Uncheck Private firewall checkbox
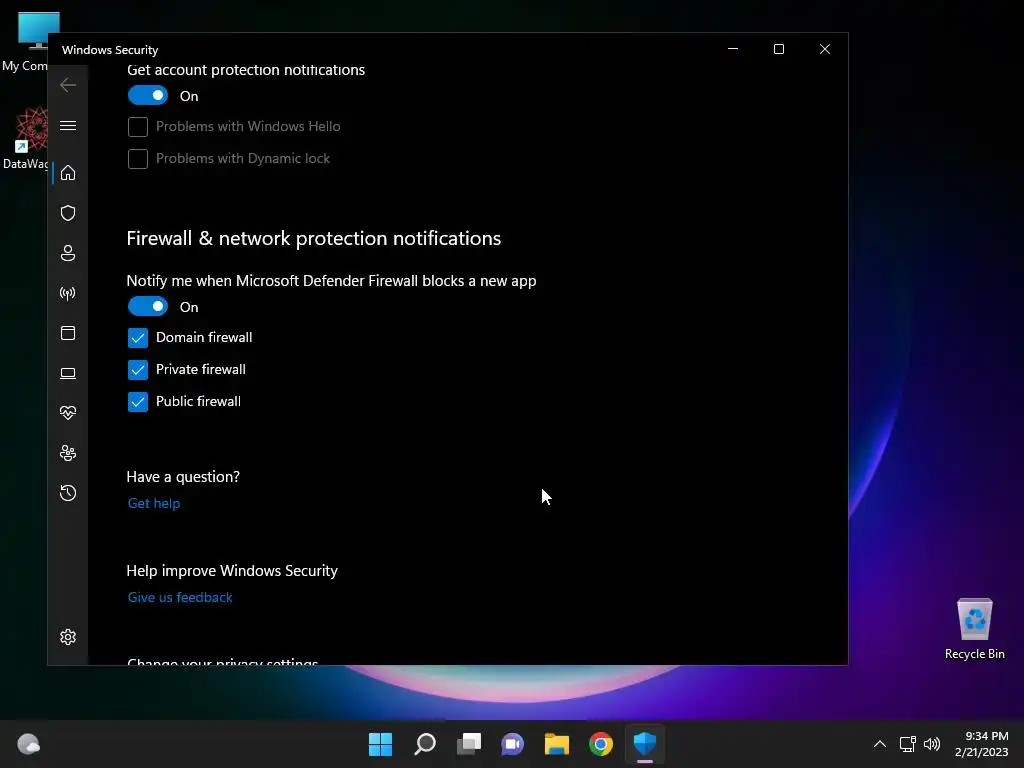 coord(138,370)
